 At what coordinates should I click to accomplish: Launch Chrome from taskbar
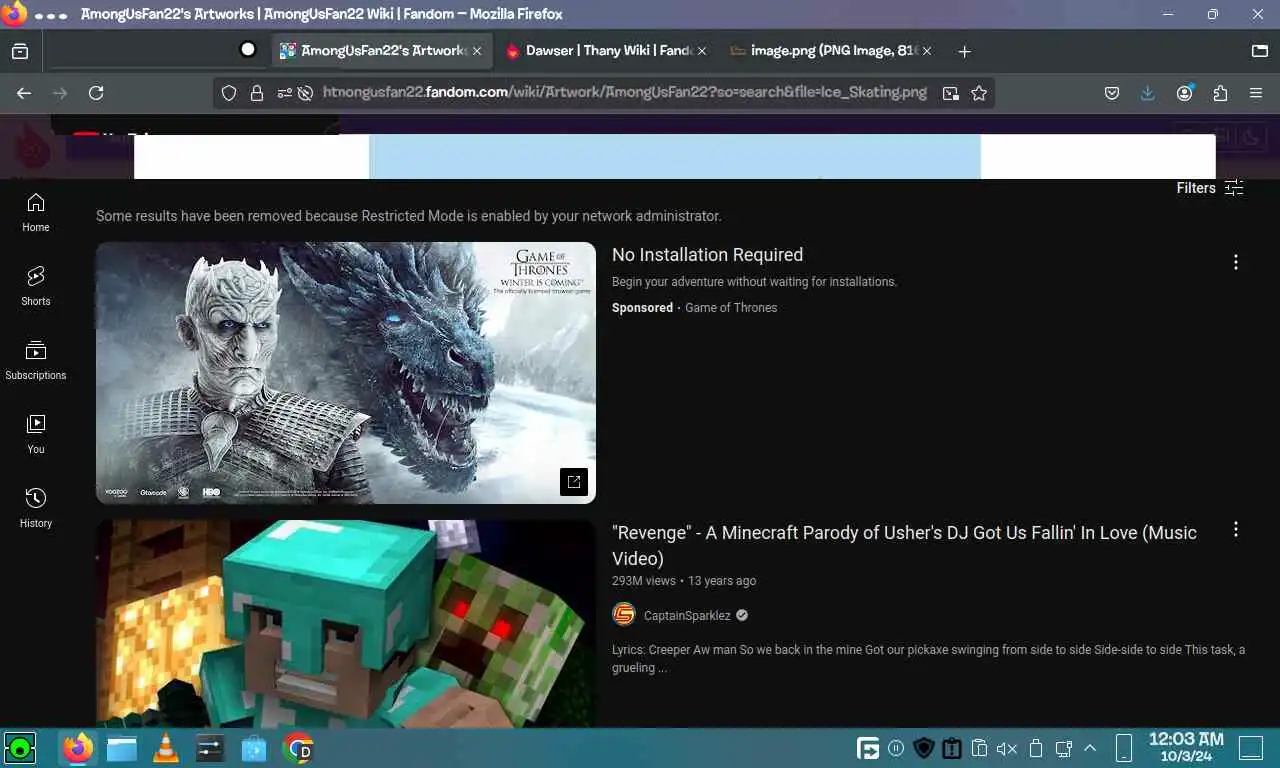coord(298,748)
